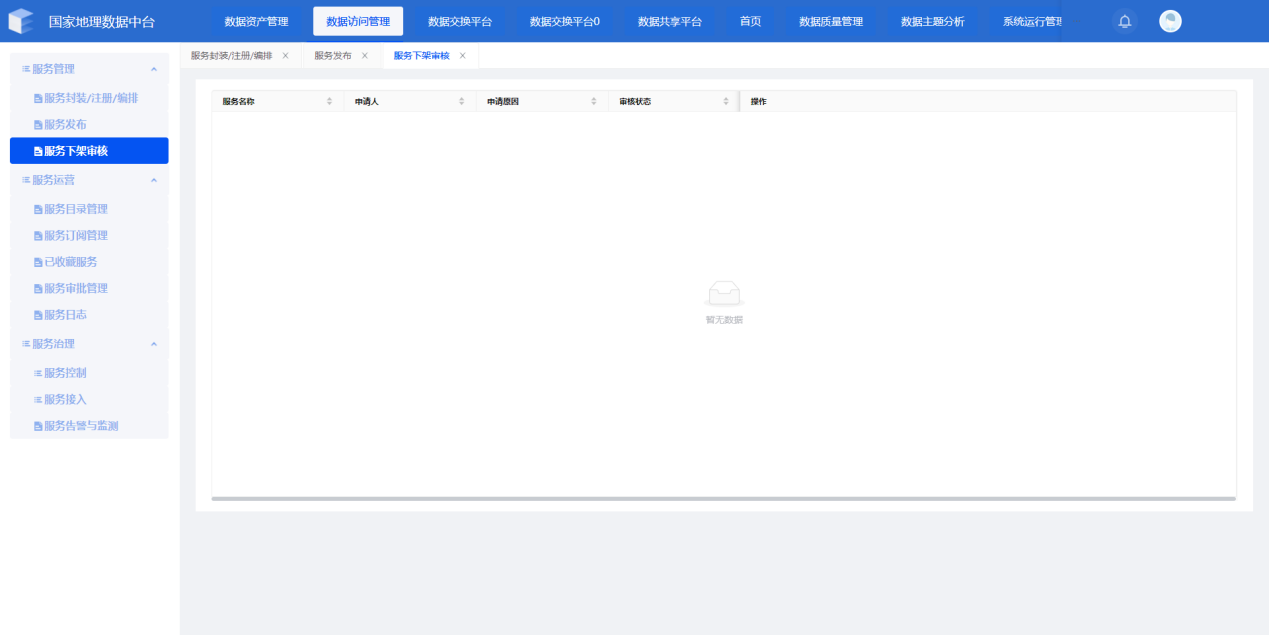Close the 服务下架审核 tab
The height and width of the screenshot is (635, 1269).
point(462,56)
